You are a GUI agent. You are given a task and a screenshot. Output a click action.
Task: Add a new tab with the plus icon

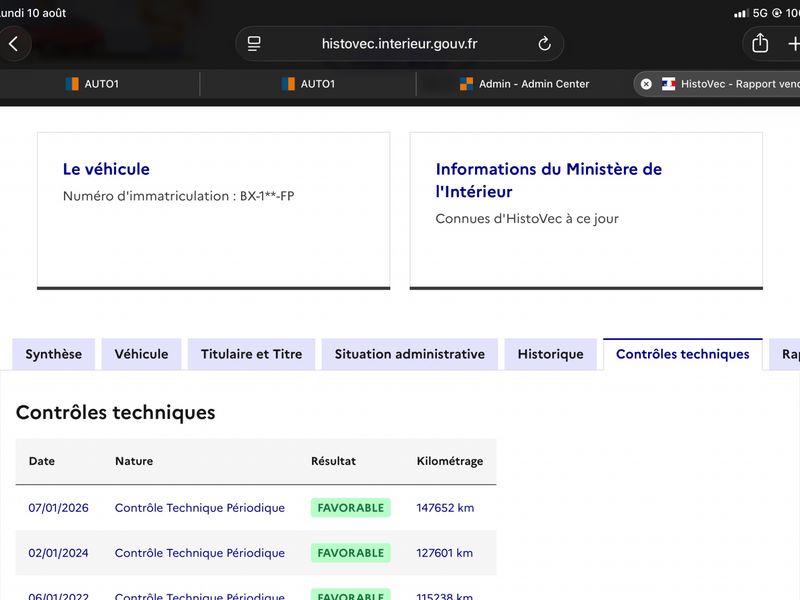[x=794, y=44]
